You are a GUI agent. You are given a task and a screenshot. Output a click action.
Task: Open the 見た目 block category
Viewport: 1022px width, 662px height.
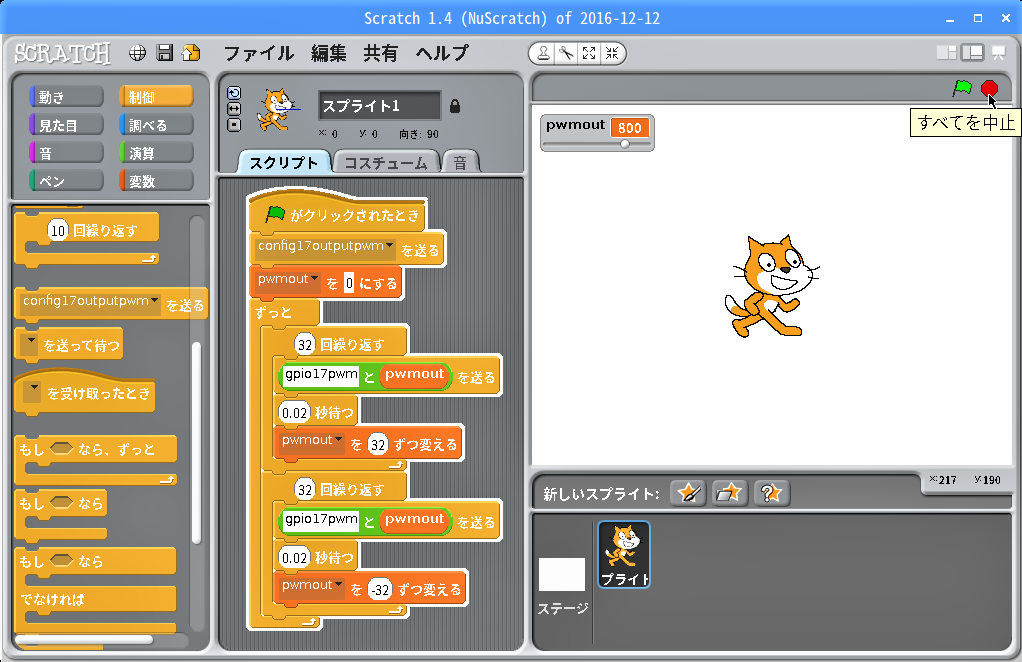[x=66, y=125]
